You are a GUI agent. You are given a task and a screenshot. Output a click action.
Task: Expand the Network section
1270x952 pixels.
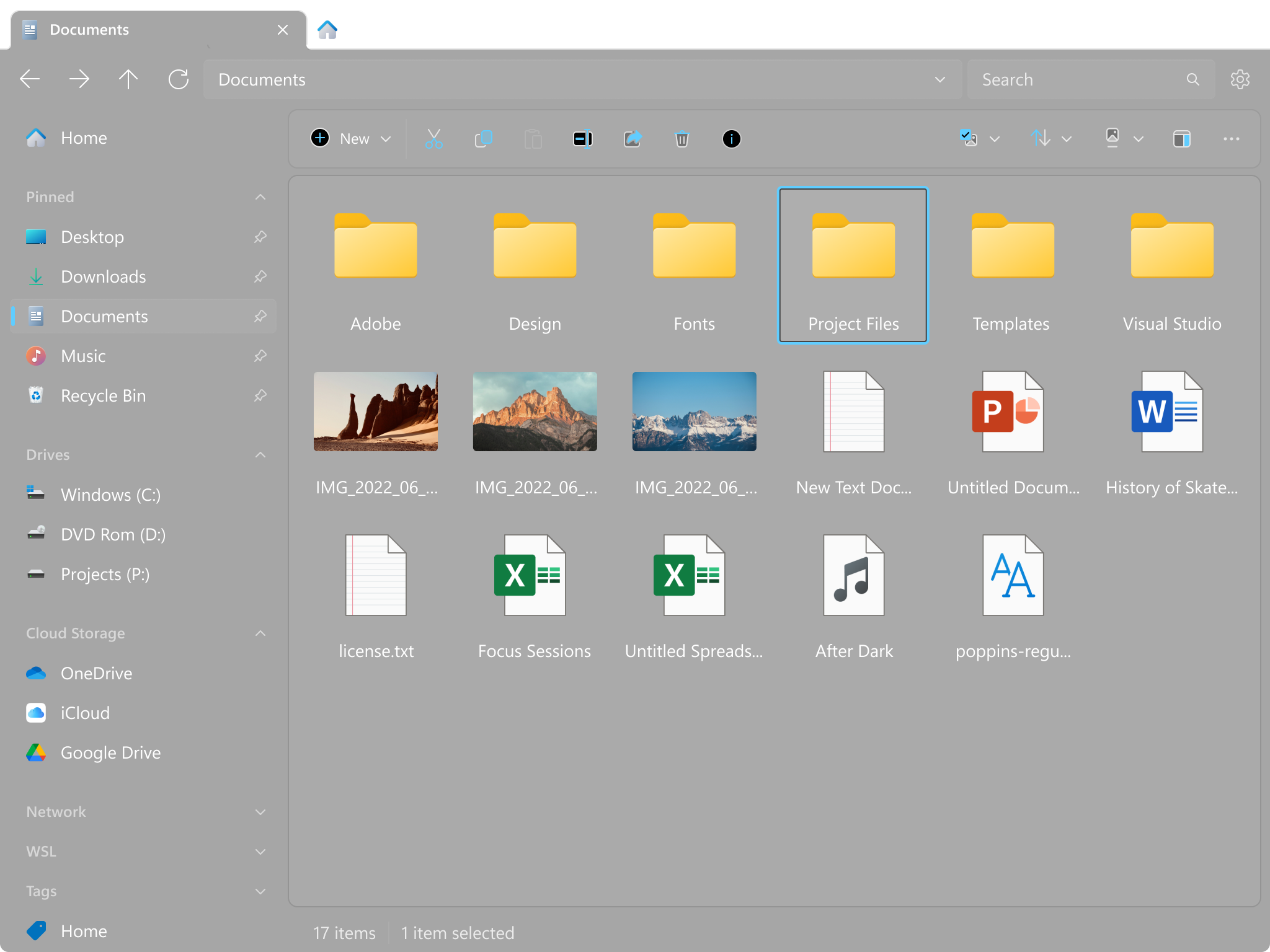pyautogui.click(x=260, y=811)
